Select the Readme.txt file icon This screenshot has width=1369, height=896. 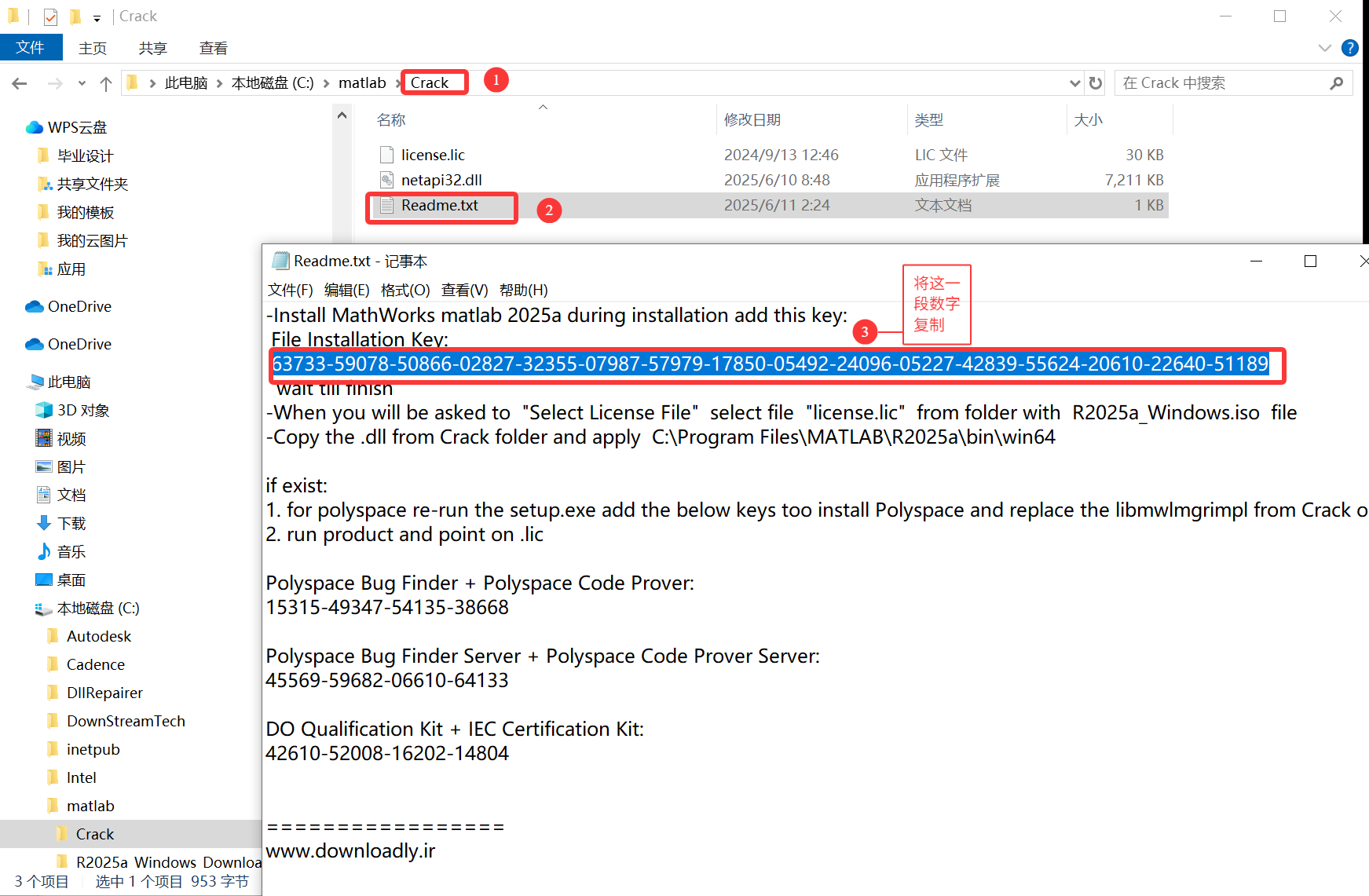(x=386, y=205)
